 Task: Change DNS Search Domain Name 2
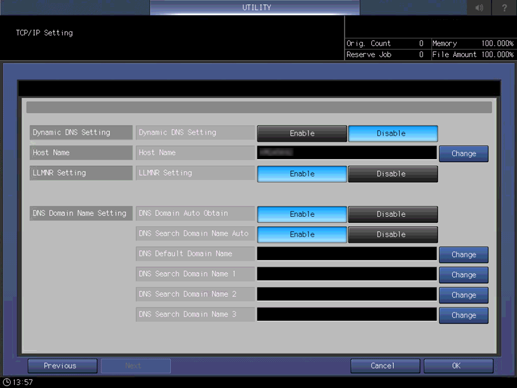pyautogui.click(x=464, y=295)
